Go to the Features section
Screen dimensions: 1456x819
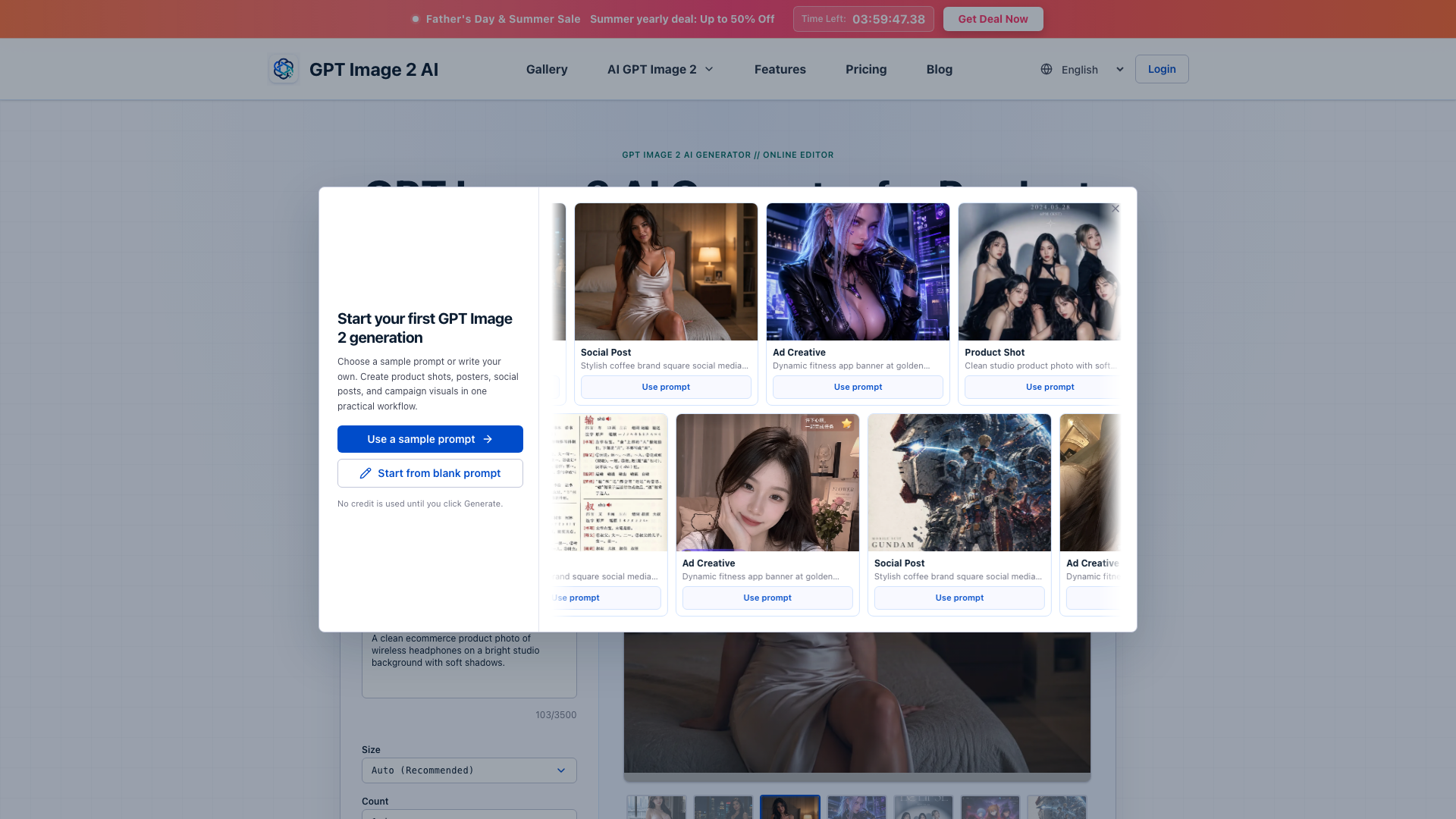coord(780,69)
